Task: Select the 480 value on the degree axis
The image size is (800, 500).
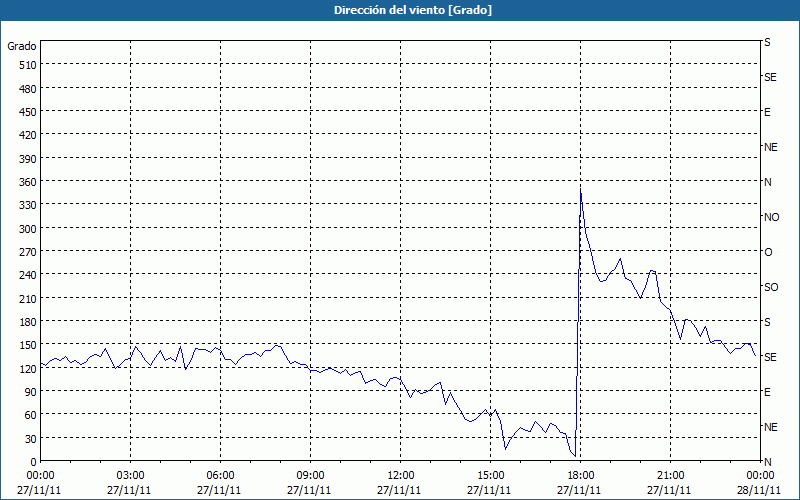Action: [28, 89]
